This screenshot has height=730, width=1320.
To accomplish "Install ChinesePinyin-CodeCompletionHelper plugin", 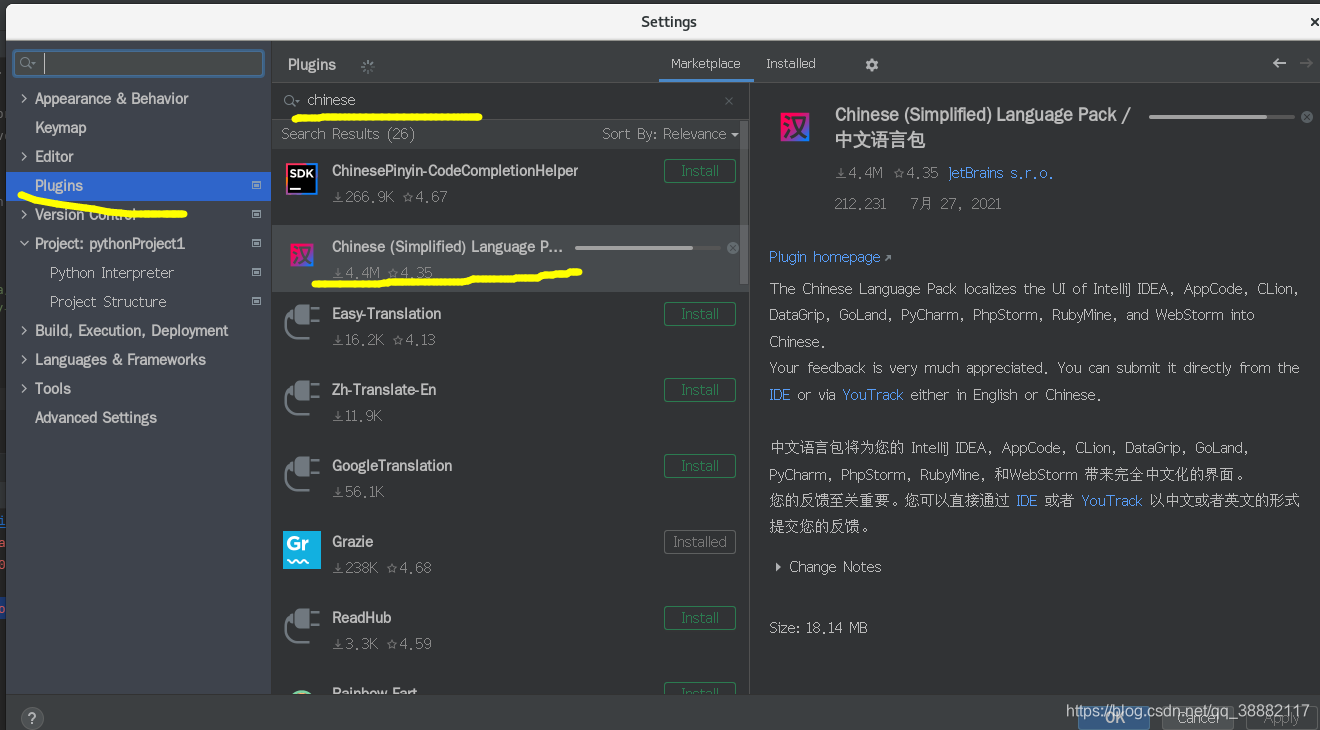I will coord(700,171).
